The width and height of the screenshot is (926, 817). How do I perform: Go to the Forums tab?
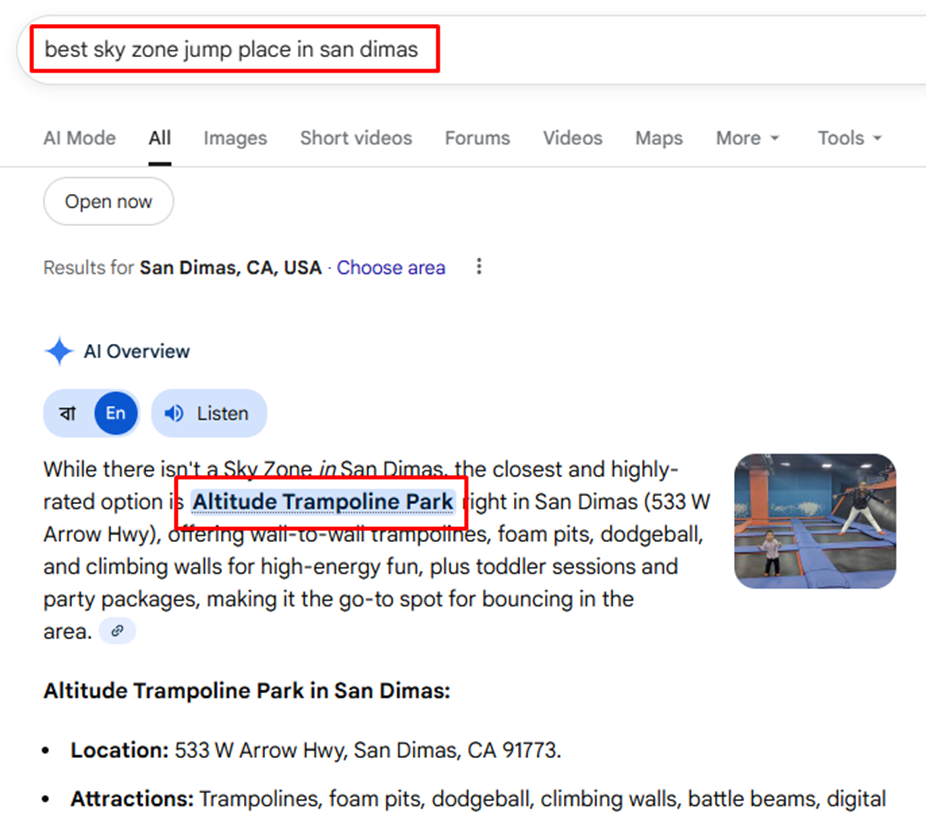pyautogui.click(x=477, y=138)
